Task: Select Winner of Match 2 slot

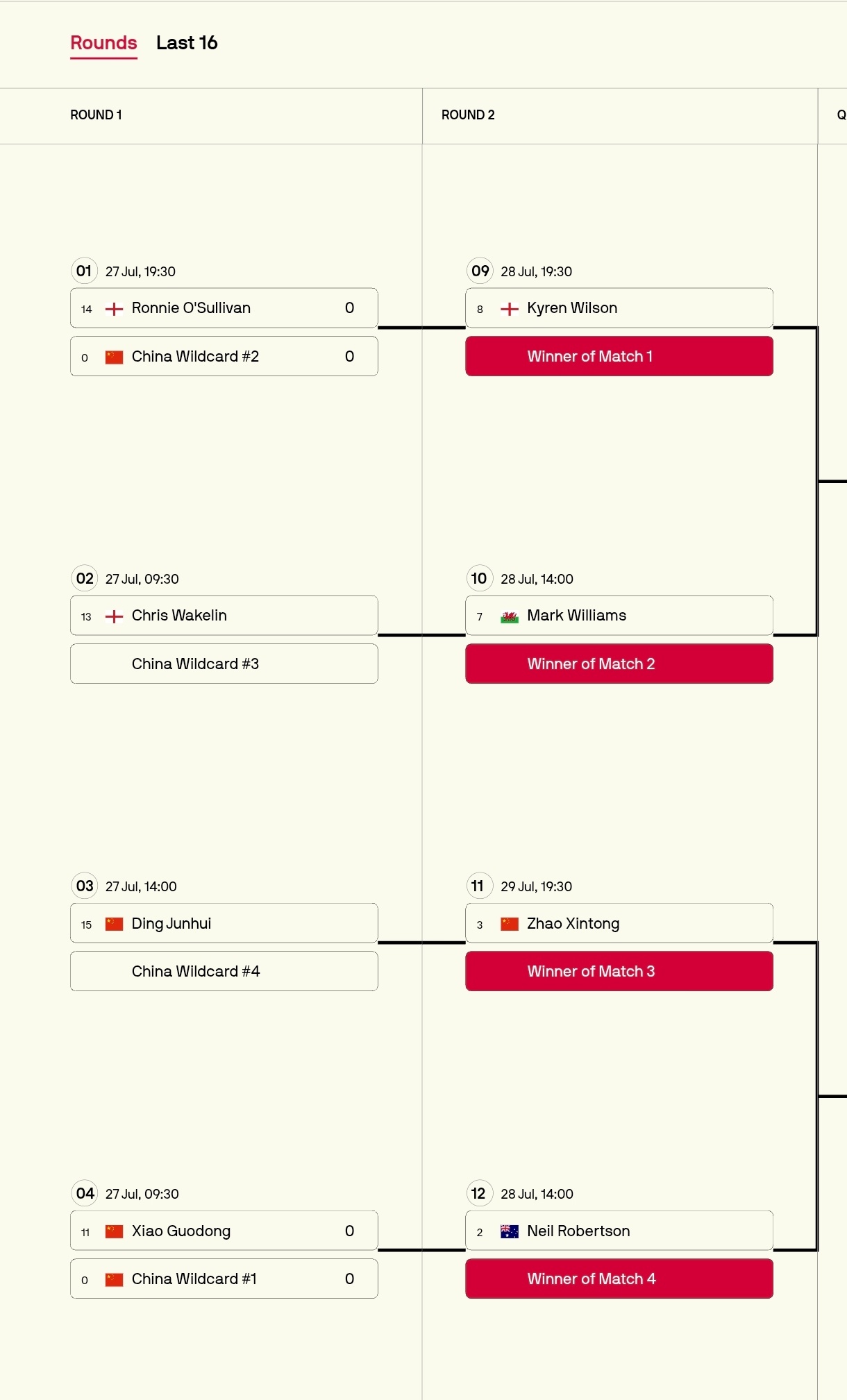Action: [619, 664]
